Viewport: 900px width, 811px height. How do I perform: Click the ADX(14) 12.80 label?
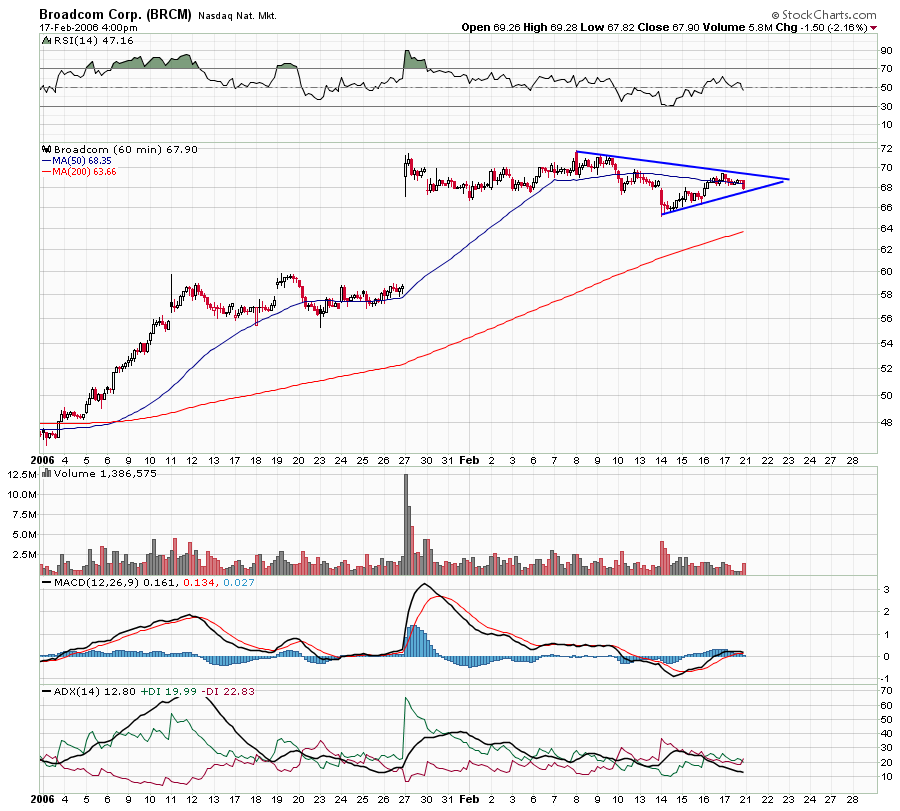pyautogui.click(x=95, y=692)
